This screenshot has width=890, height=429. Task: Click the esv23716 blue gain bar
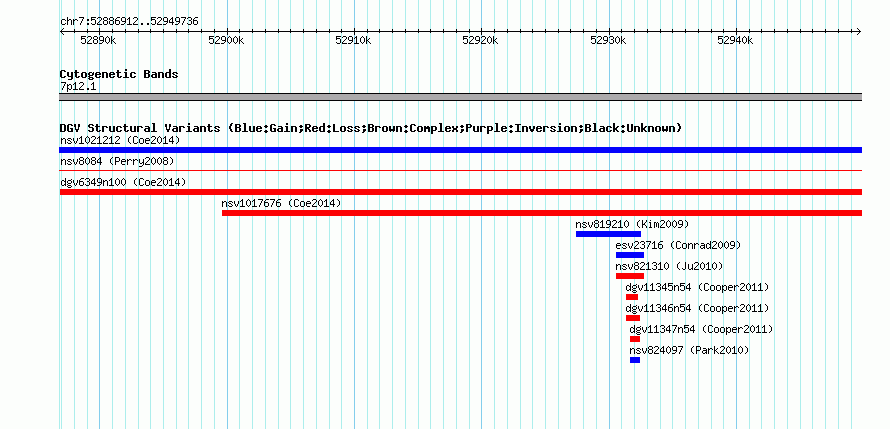coord(630,255)
